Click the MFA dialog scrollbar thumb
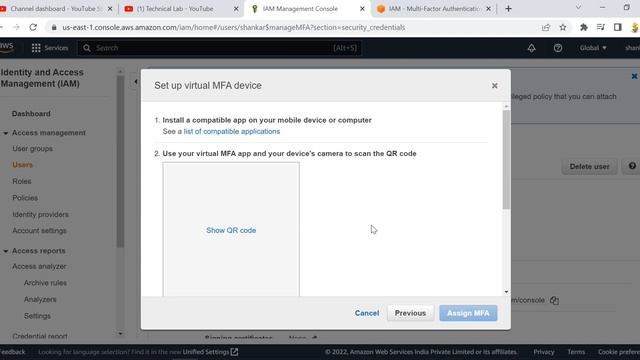640x360 pixels. 506,159
